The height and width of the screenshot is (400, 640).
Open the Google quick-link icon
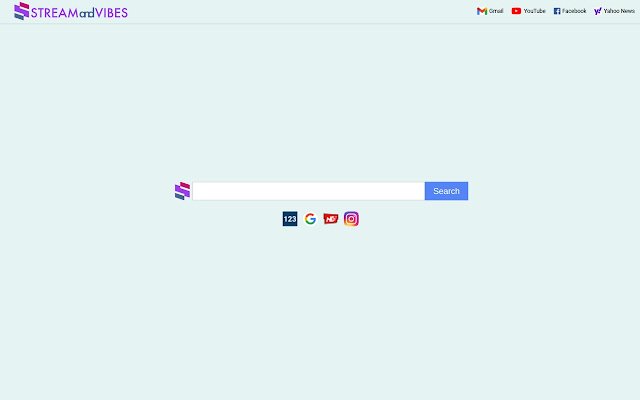pyautogui.click(x=310, y=219)
